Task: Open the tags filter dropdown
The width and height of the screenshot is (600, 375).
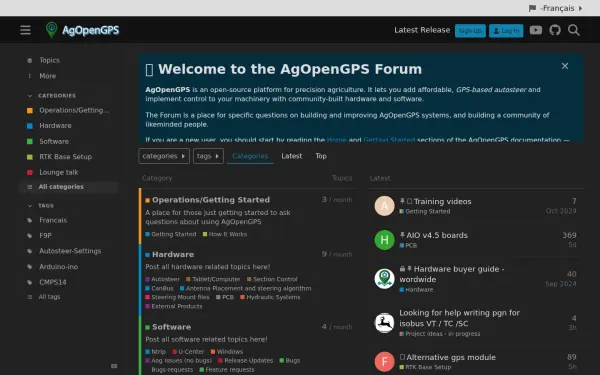Action: pos(208,156)
